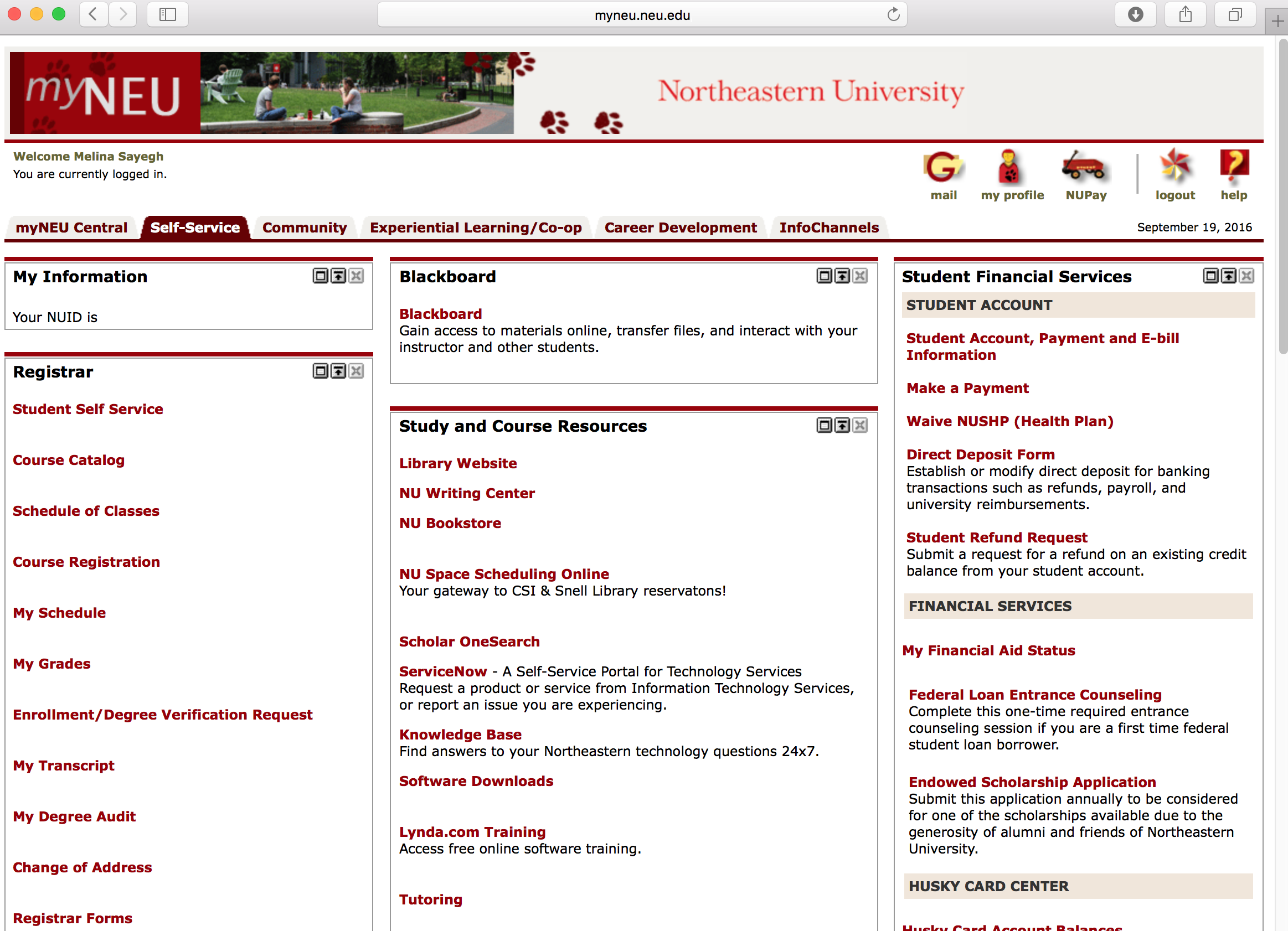
Task: Close the Registrar panel
Action: click(x=356, y=371)
